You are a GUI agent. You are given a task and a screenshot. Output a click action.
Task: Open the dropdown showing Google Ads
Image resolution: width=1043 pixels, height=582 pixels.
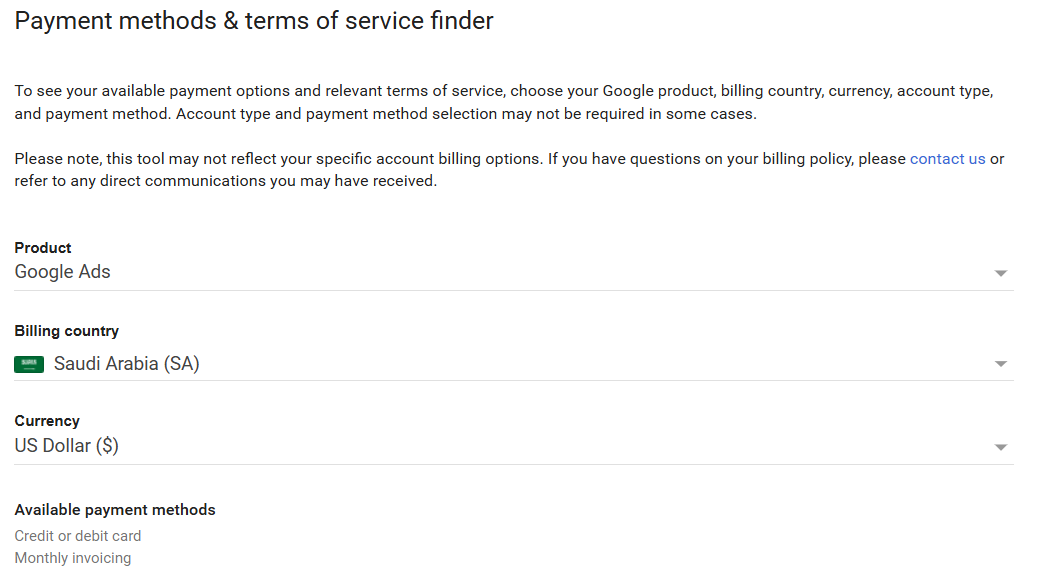500,272
